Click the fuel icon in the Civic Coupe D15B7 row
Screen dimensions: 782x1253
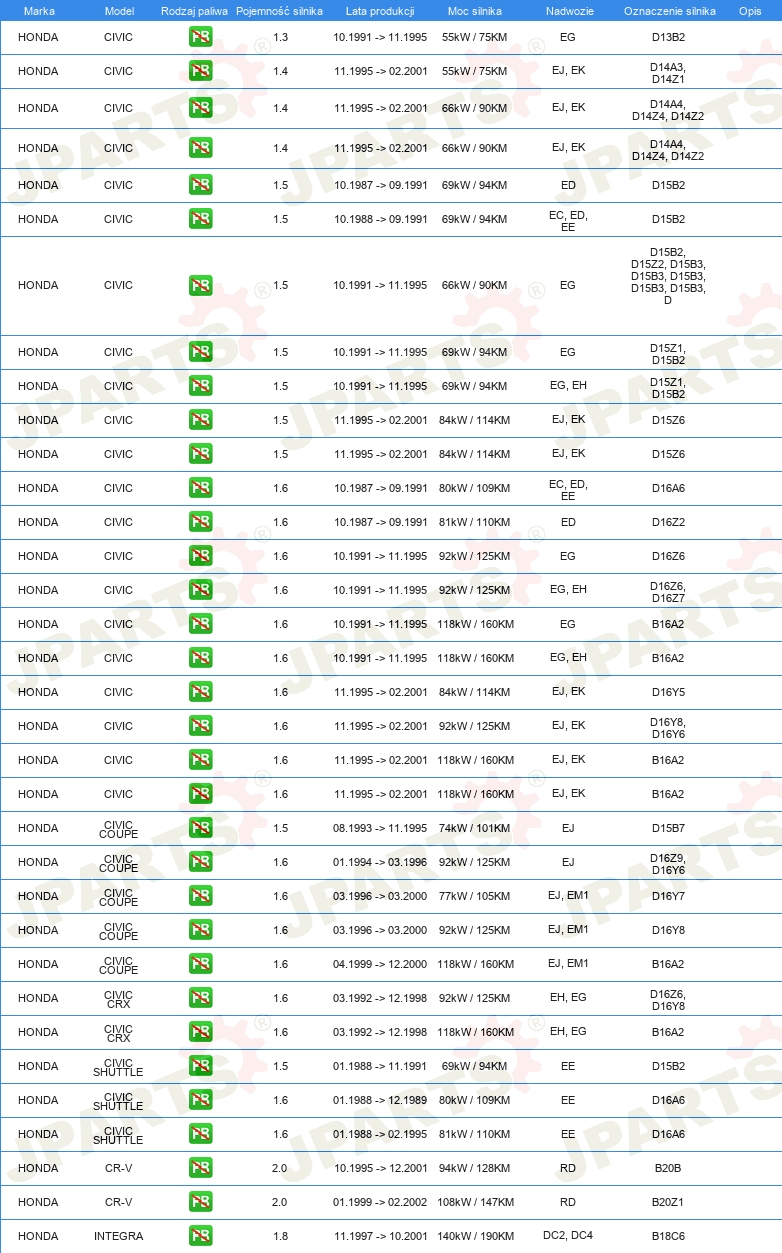point(200,828)
